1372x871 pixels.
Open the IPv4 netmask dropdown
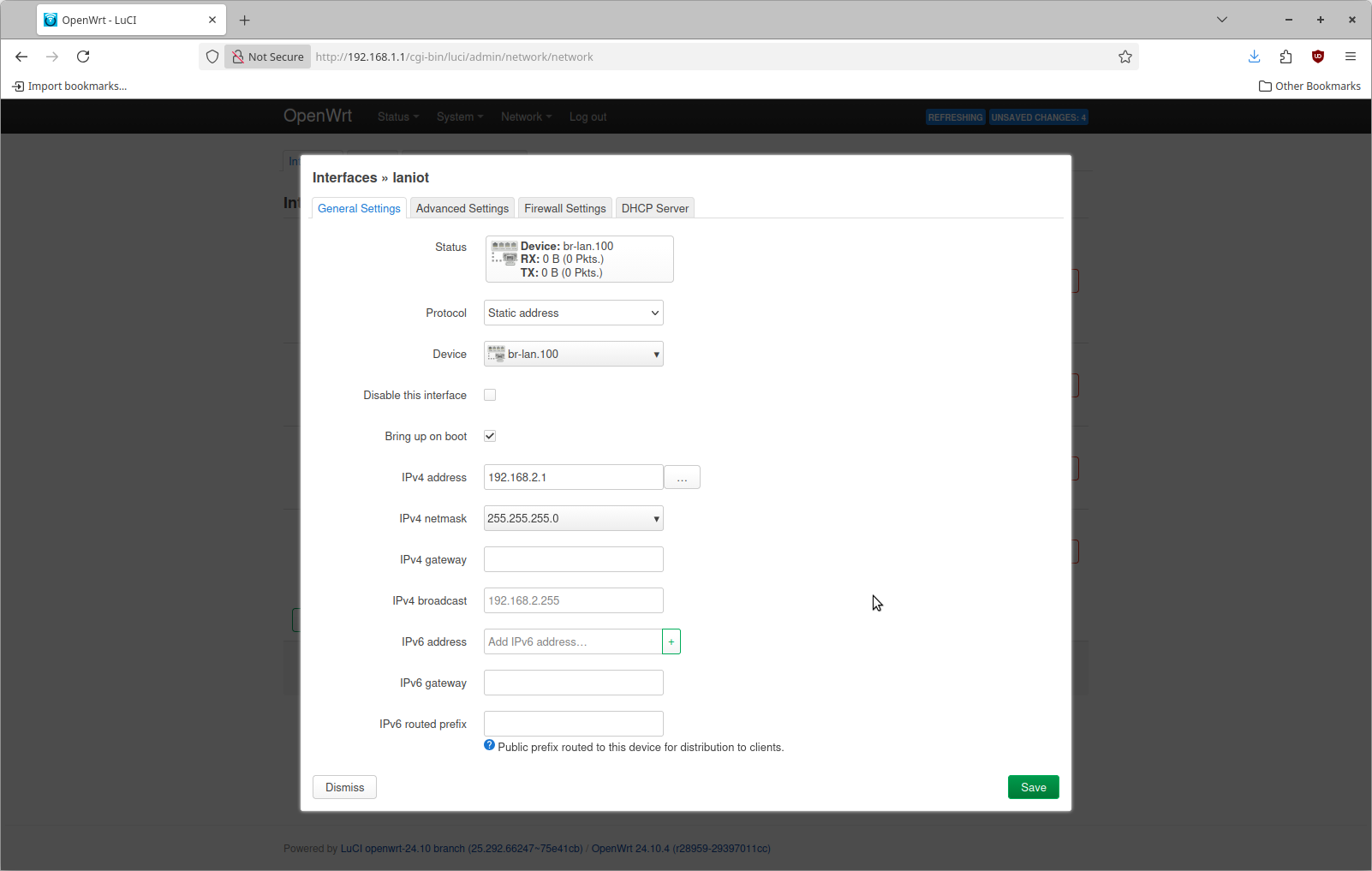pos(573,518)
